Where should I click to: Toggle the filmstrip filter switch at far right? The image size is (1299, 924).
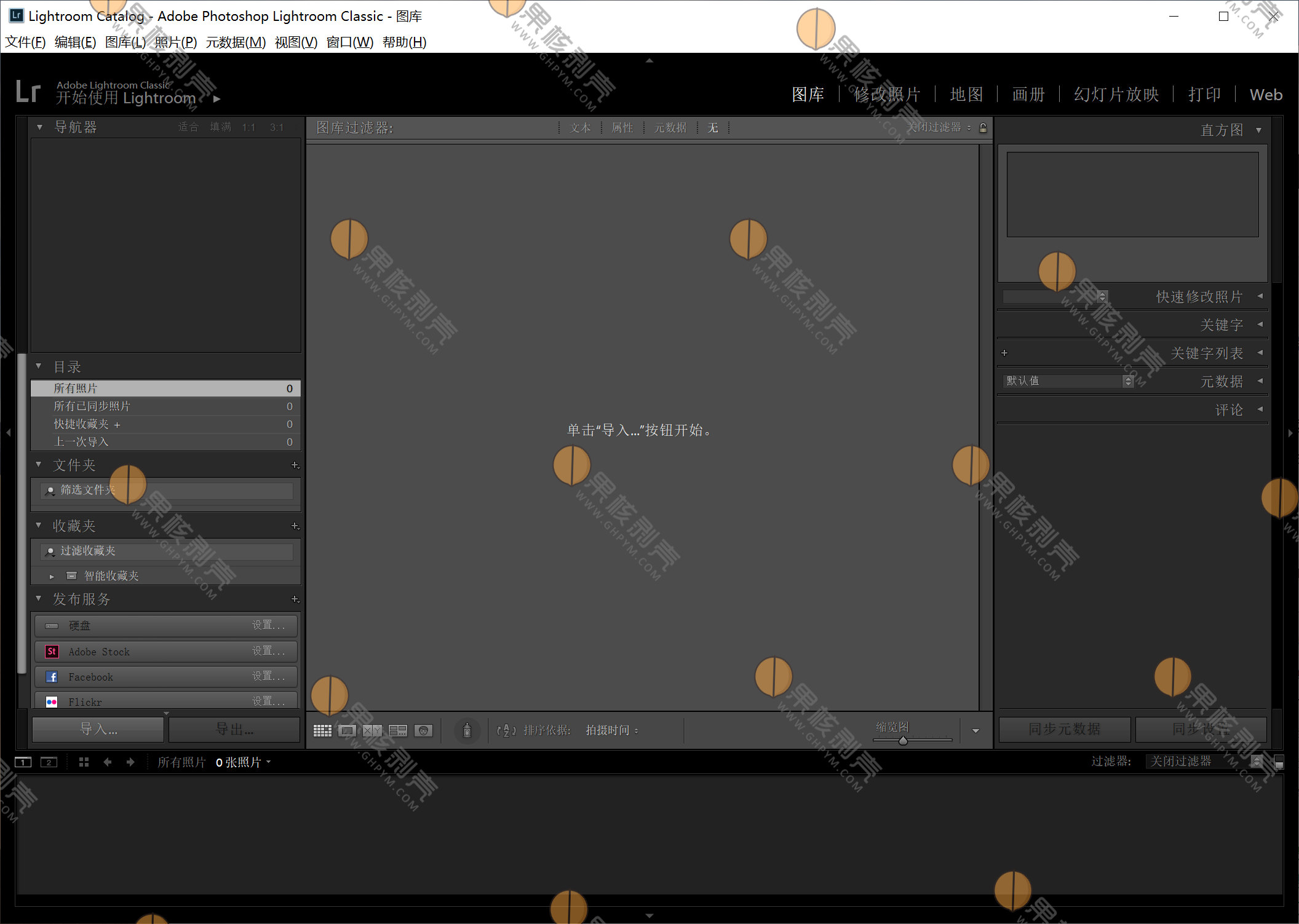1279,762
